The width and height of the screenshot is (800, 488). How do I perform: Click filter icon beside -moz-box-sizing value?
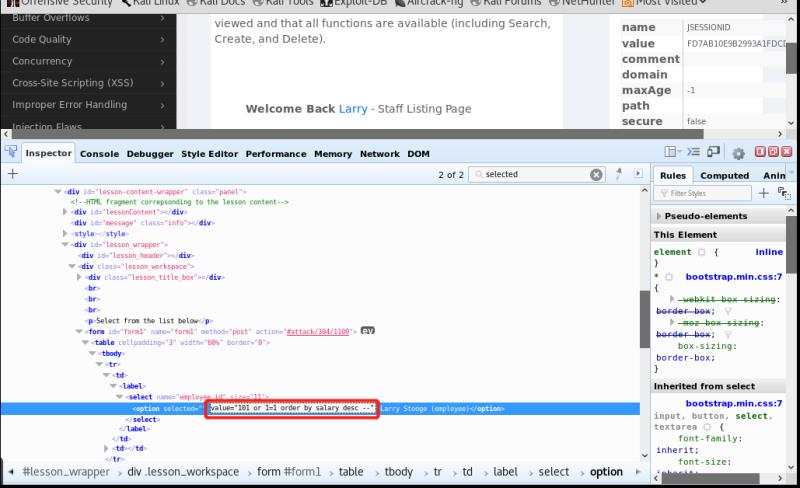click(x=728, y=334)
